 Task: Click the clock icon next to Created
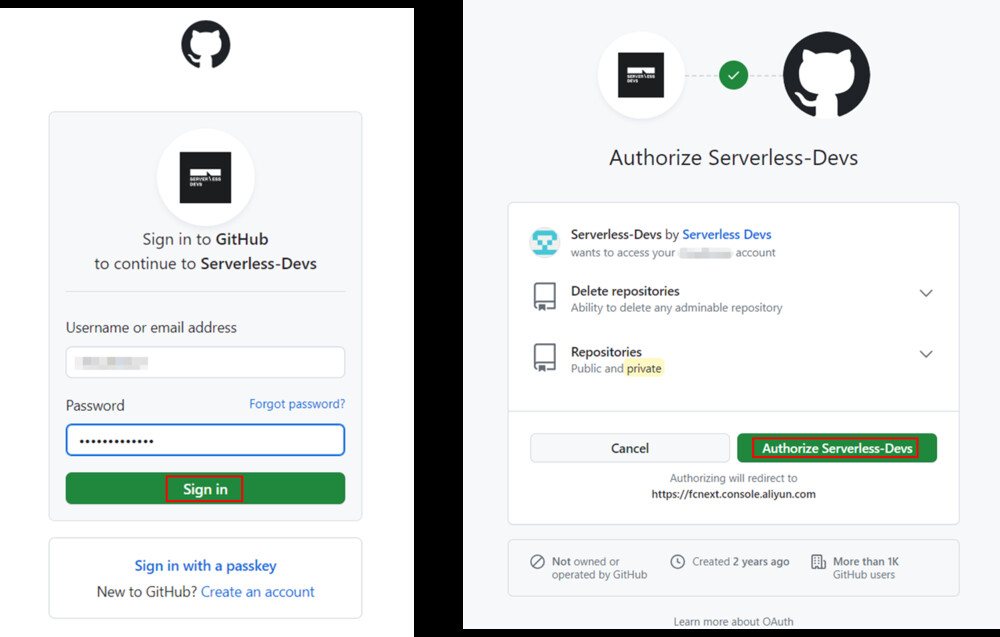(677, 562)
